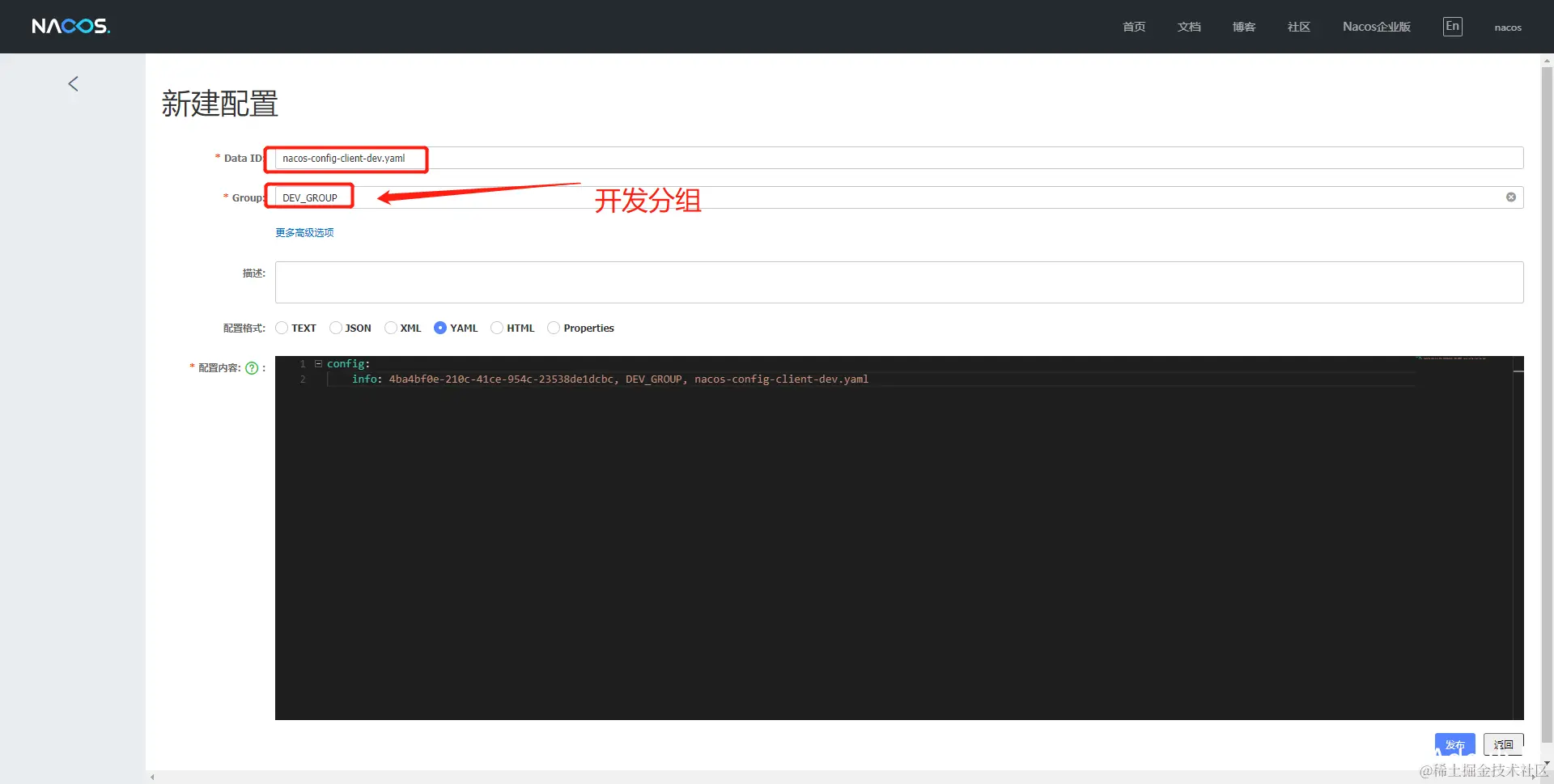Switch language with the En button
Viewport: 1554px width, 784px height.
(1452, 27)
